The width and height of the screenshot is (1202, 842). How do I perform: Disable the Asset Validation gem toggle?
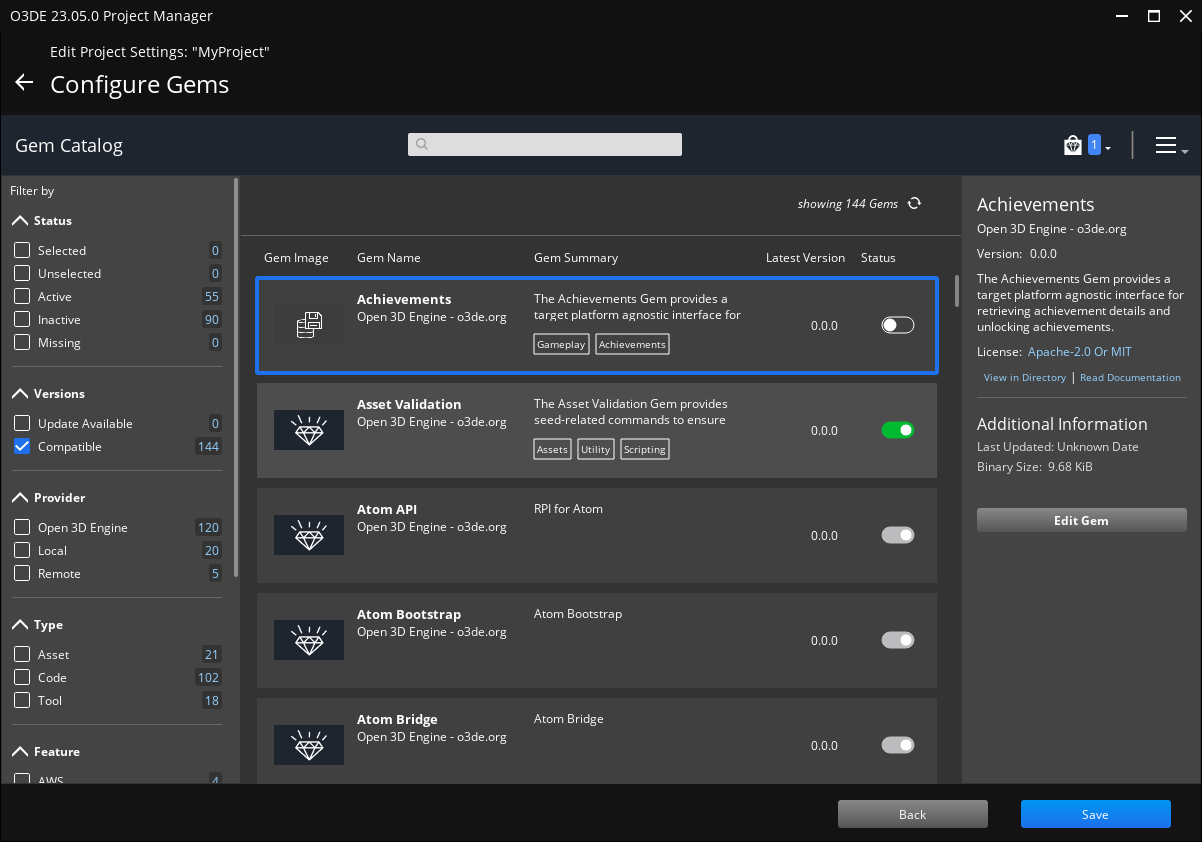[x=897, y=429]
